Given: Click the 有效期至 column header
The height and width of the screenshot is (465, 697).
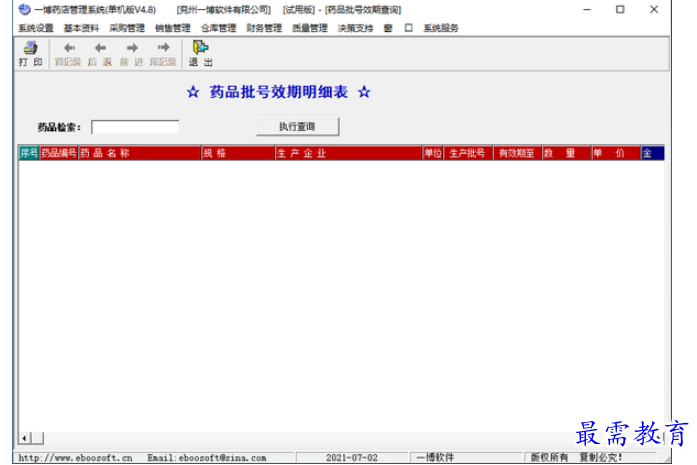Looking at the screenshot, I should pos(517,153).
